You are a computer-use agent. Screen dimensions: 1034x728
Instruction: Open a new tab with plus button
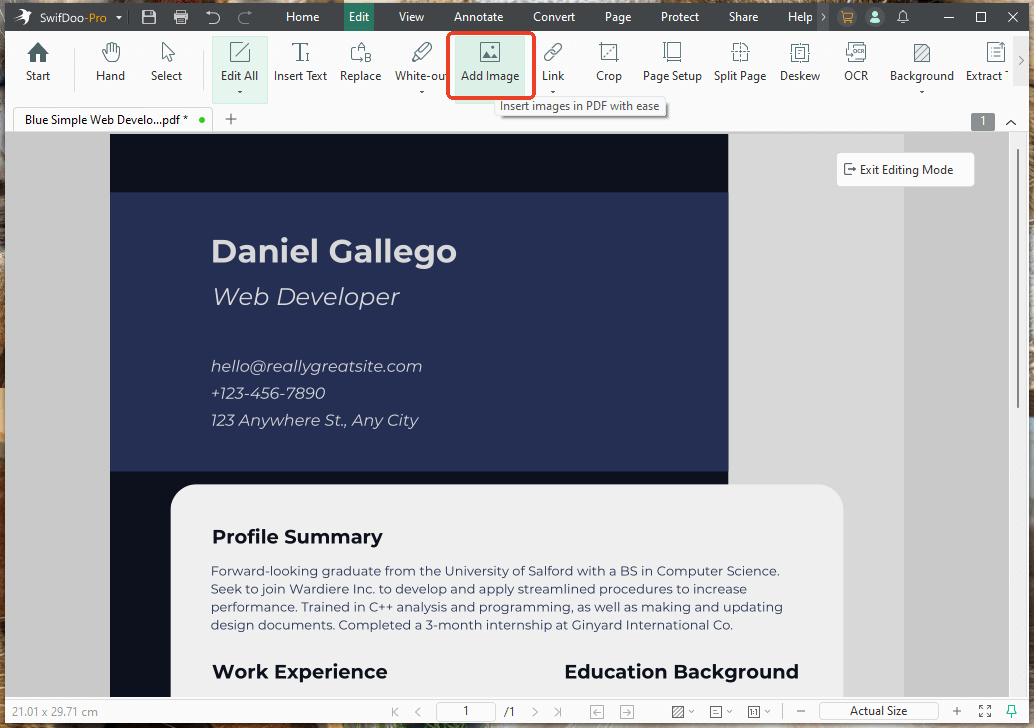point(231,119)
